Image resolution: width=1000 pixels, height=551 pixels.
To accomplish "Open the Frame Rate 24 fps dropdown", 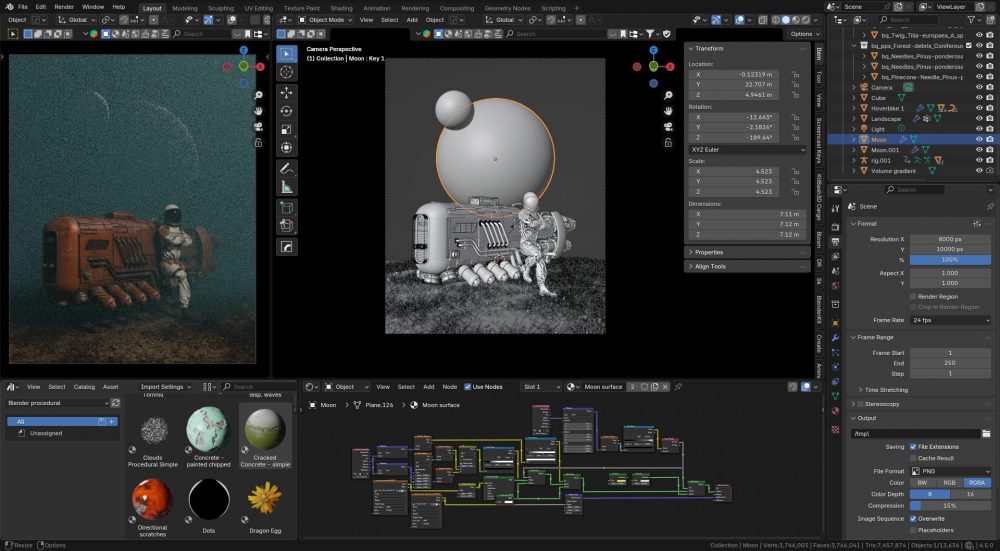I will [x=950, y=320].
